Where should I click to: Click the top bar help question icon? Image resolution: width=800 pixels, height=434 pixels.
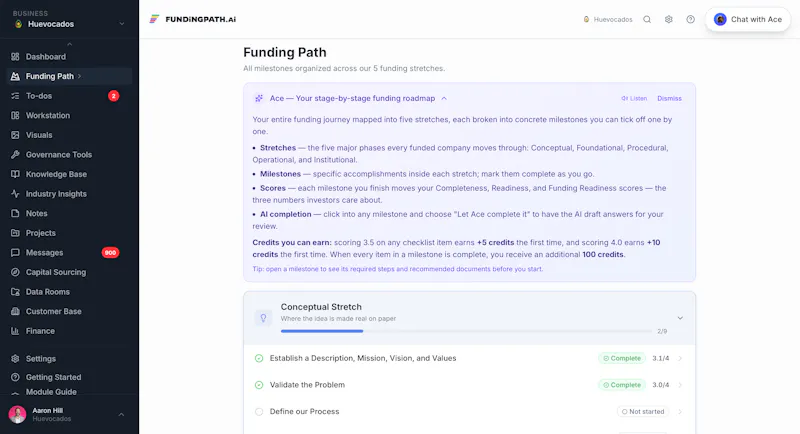[x=690, y=19]
